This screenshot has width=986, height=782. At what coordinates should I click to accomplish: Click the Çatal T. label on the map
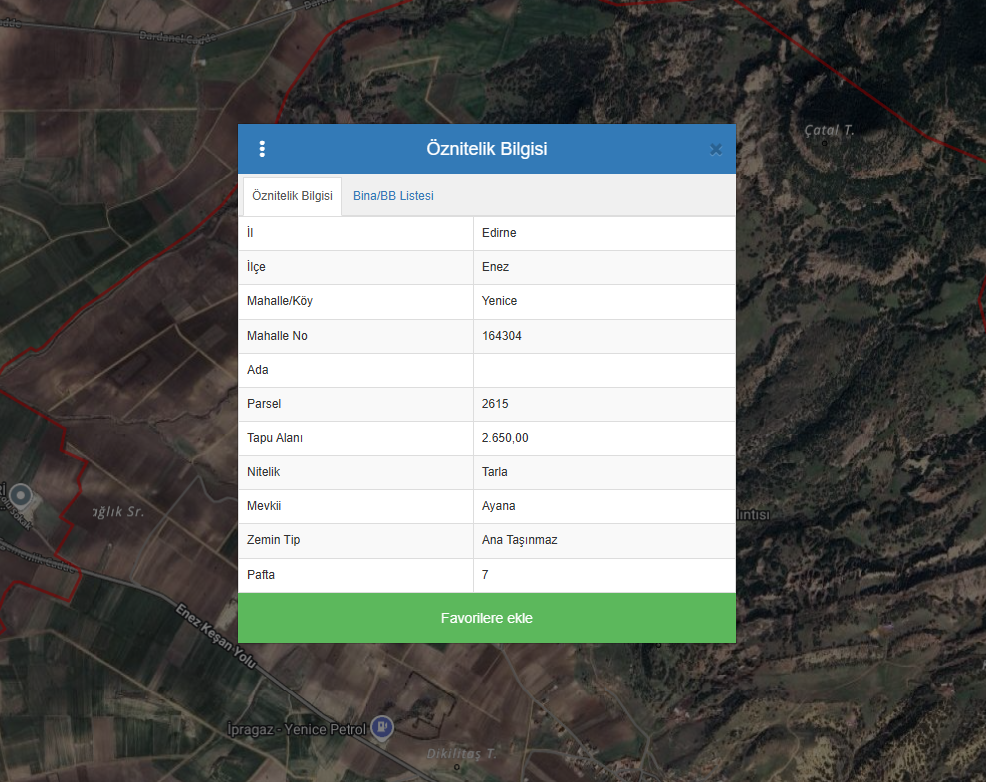tap(829, 131)
